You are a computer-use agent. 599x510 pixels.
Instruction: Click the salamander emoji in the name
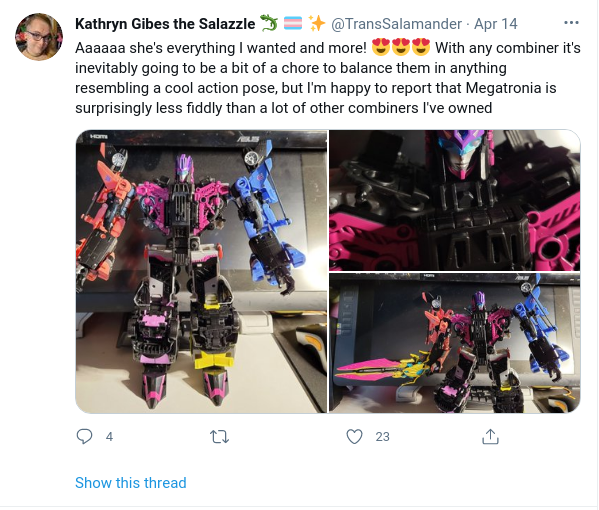tap(269, 23)
